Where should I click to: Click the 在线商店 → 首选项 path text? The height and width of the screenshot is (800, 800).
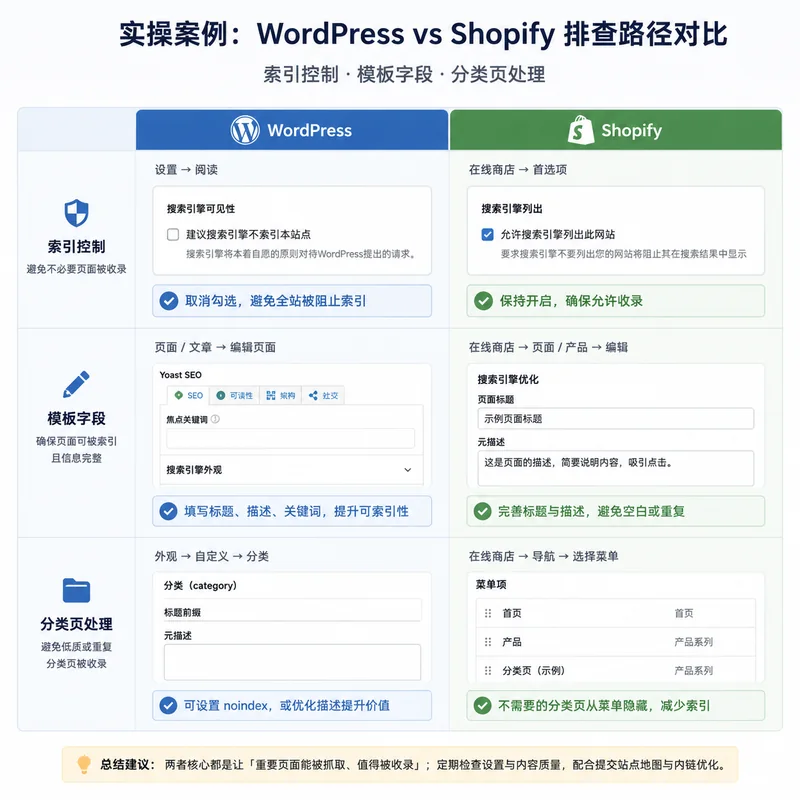(518, 170)
